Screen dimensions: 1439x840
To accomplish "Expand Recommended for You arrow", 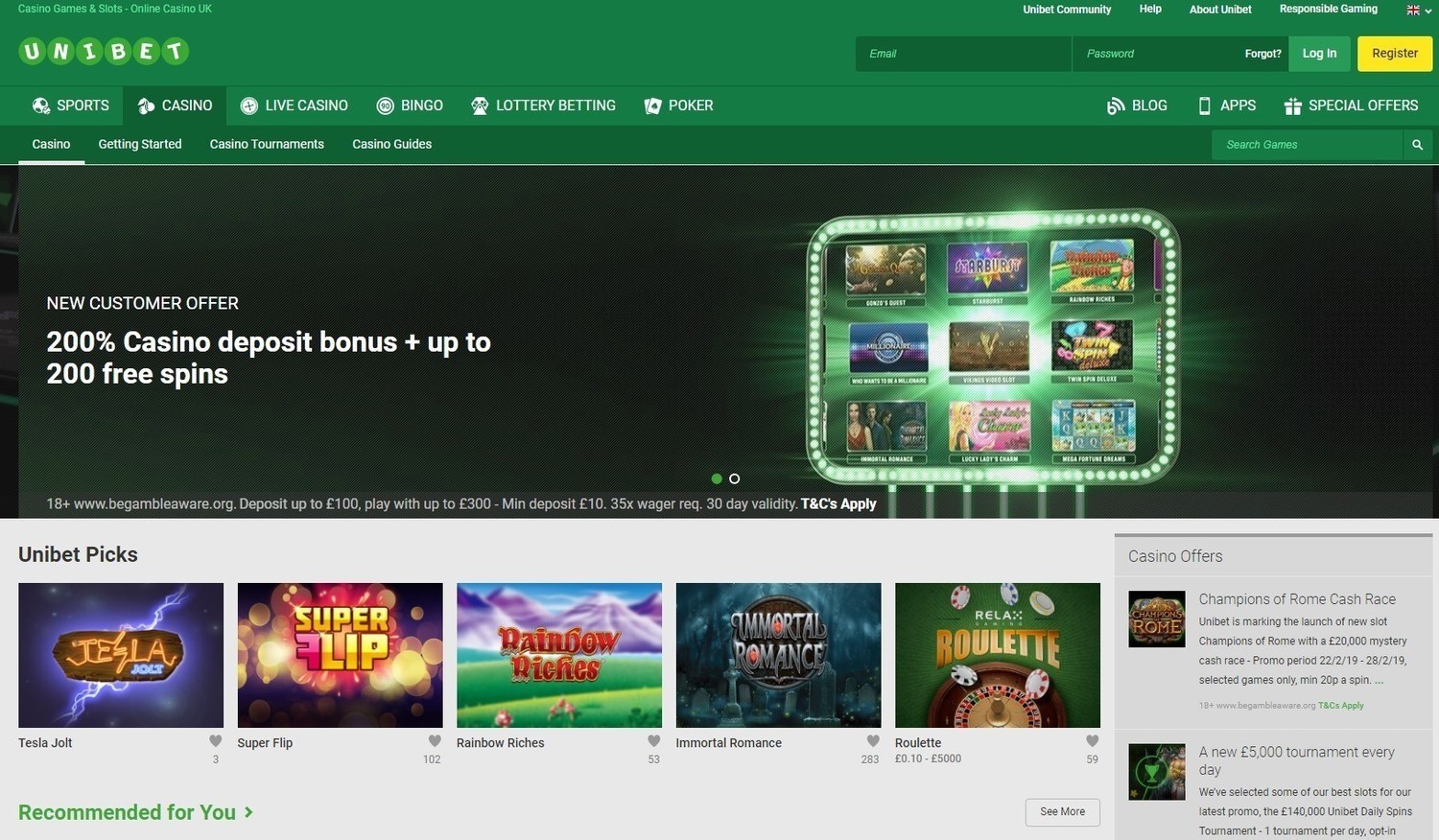I will pos(248,812).
